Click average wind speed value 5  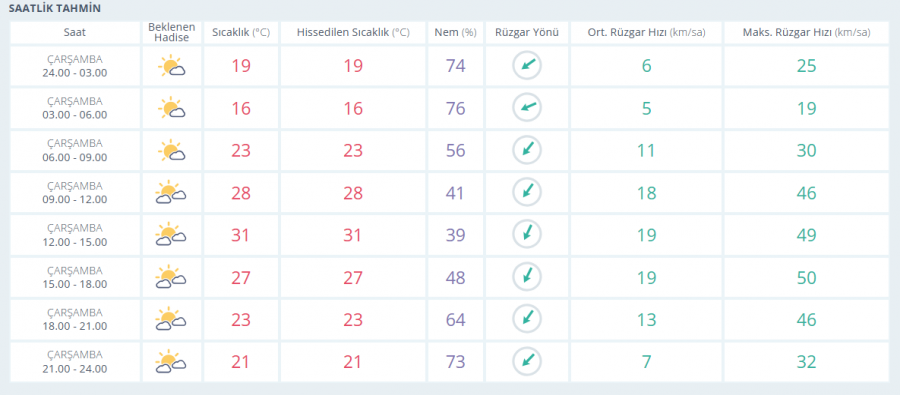click(x=646, y=108)
